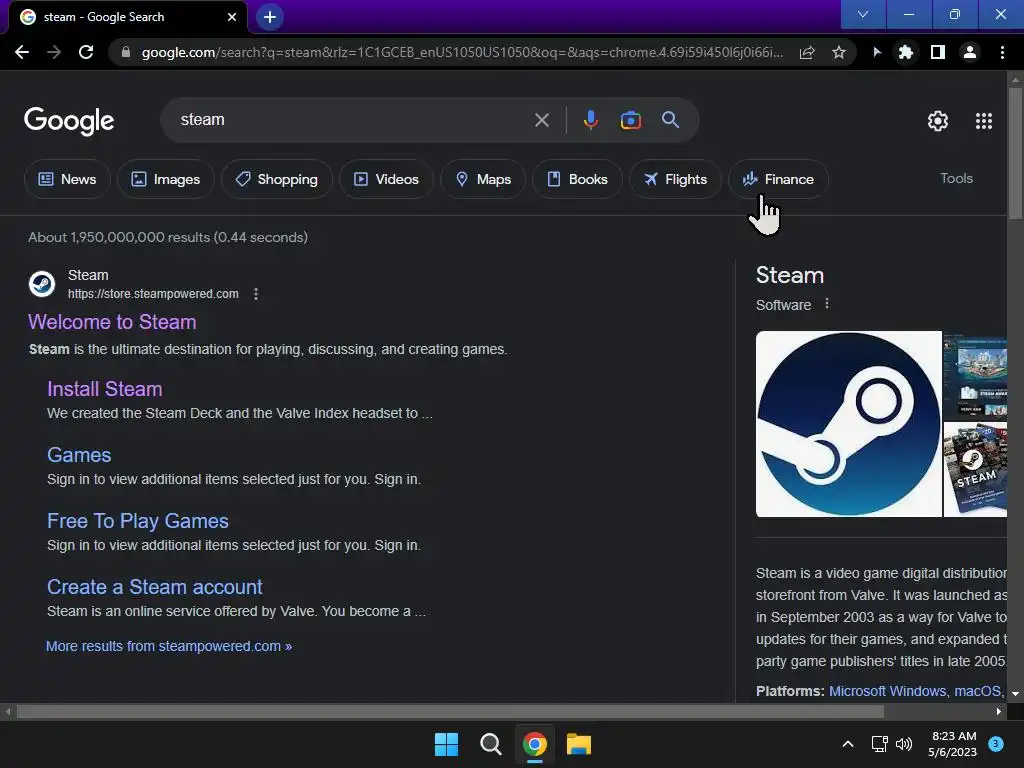1024x768 pixels.
Task: Click the horizontal scrollbar thumb
Action: coord(450,712)
